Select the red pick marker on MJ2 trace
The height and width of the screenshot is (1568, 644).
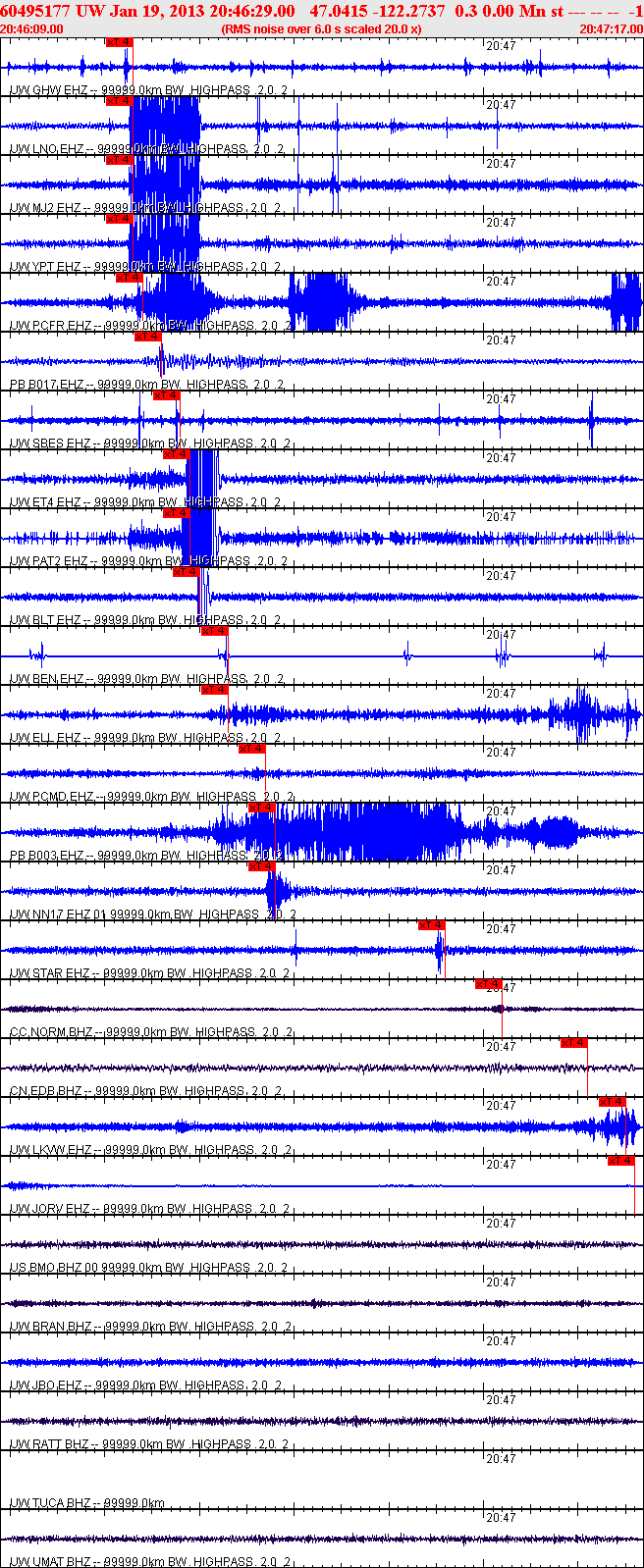(119, 160)
